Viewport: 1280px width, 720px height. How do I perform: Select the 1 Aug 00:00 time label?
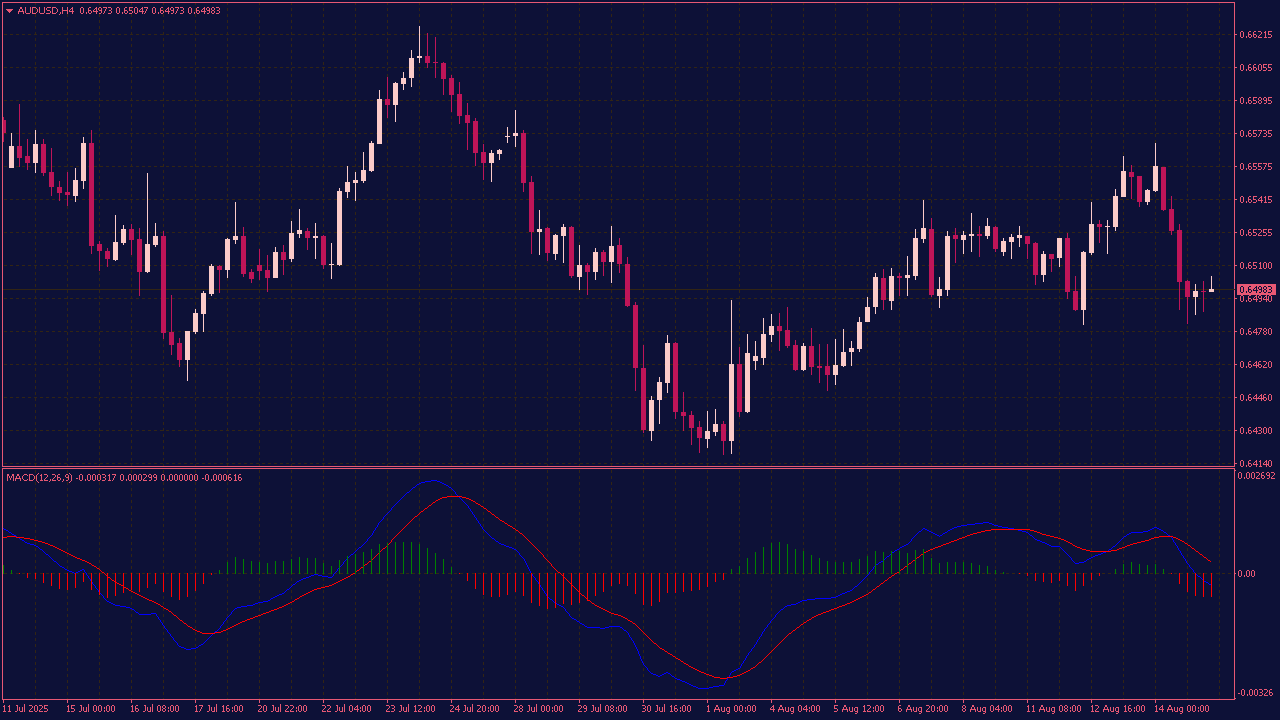click(x=731, y=709)
